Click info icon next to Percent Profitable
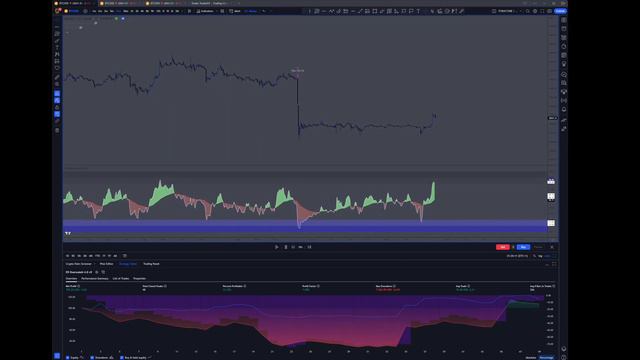 (245, 286)
